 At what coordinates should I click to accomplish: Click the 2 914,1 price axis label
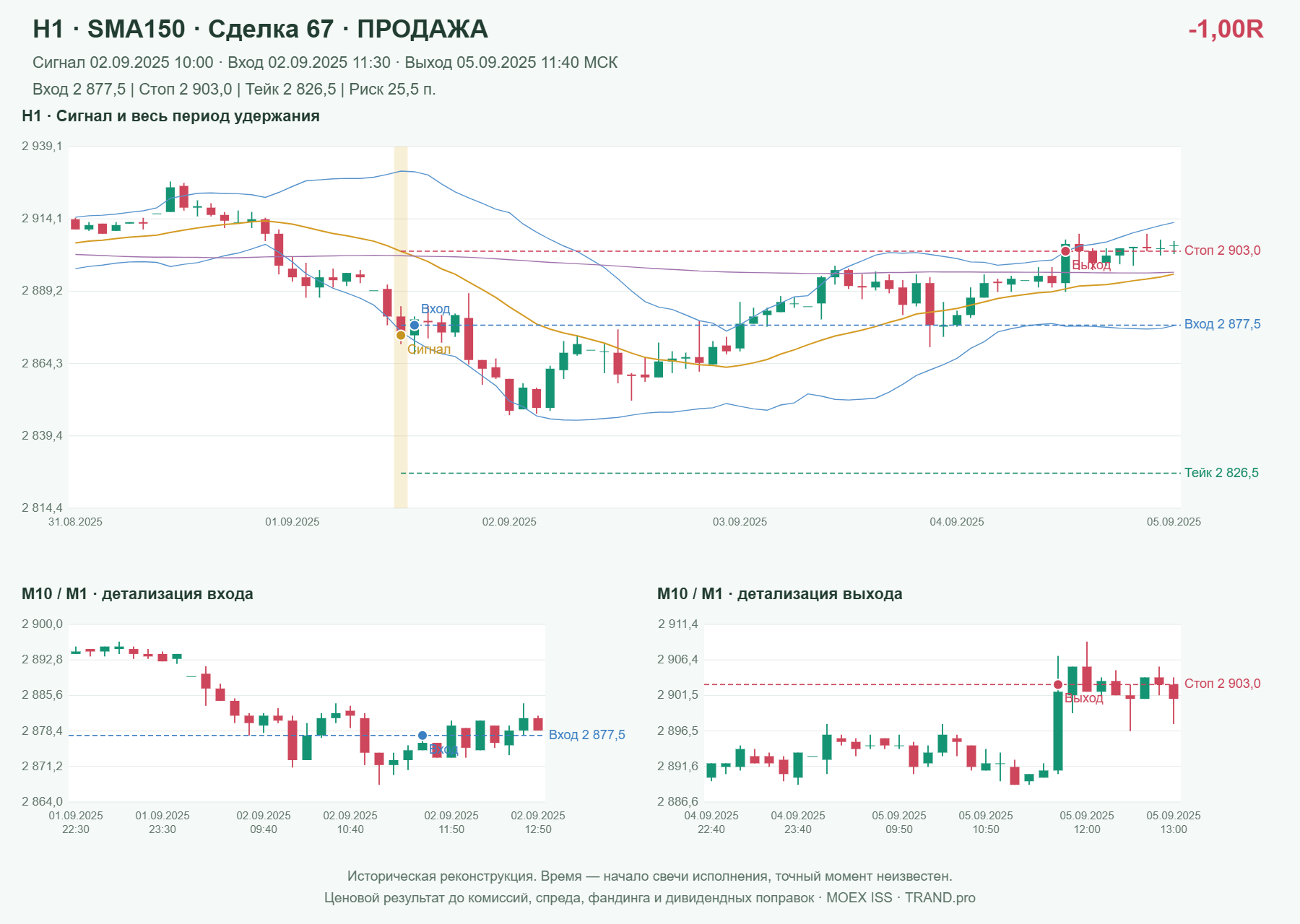42,219
